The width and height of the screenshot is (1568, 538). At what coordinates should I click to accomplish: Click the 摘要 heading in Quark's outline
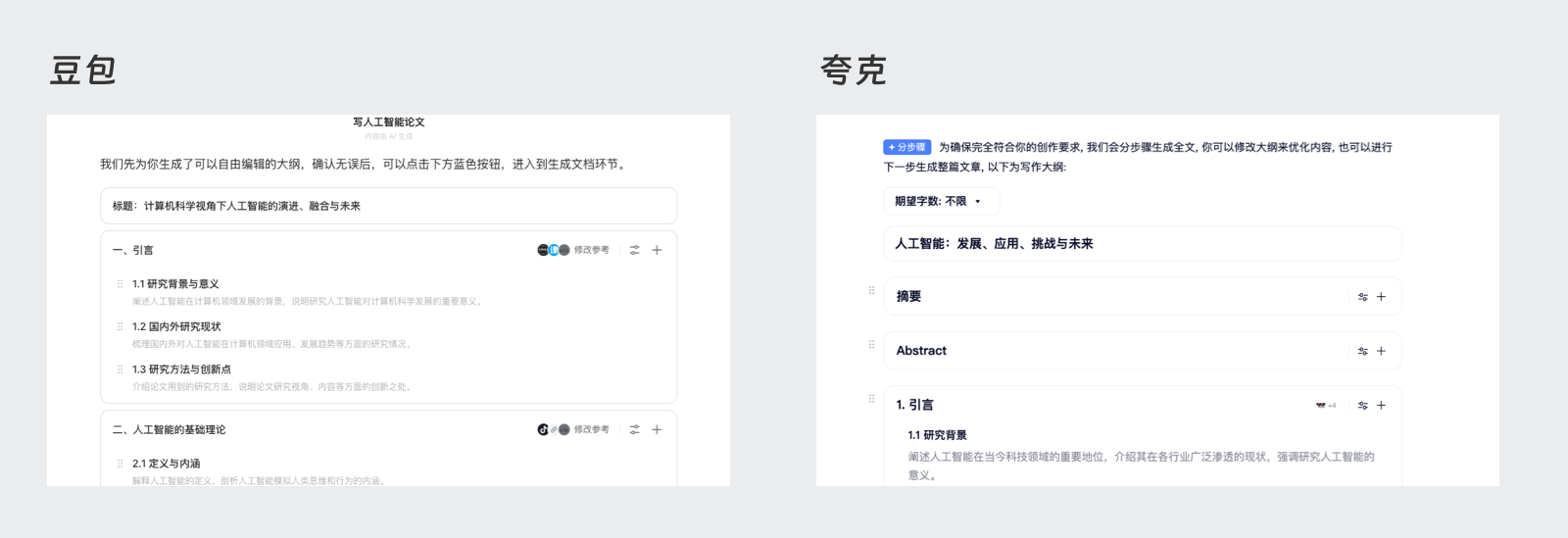point(908,296)
